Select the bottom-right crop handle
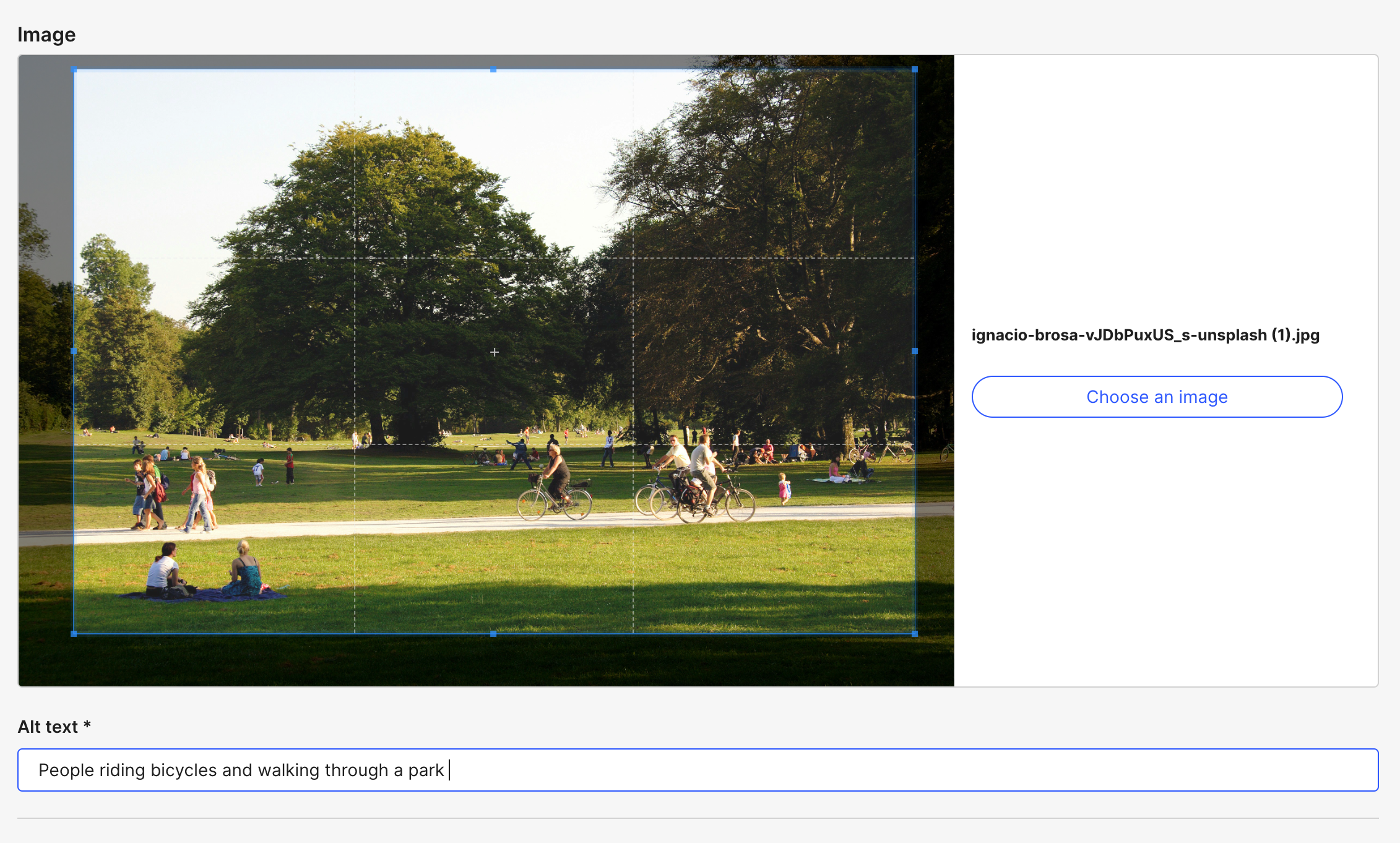The width and height of the screenshot is (1400, 843). (915, 633)
